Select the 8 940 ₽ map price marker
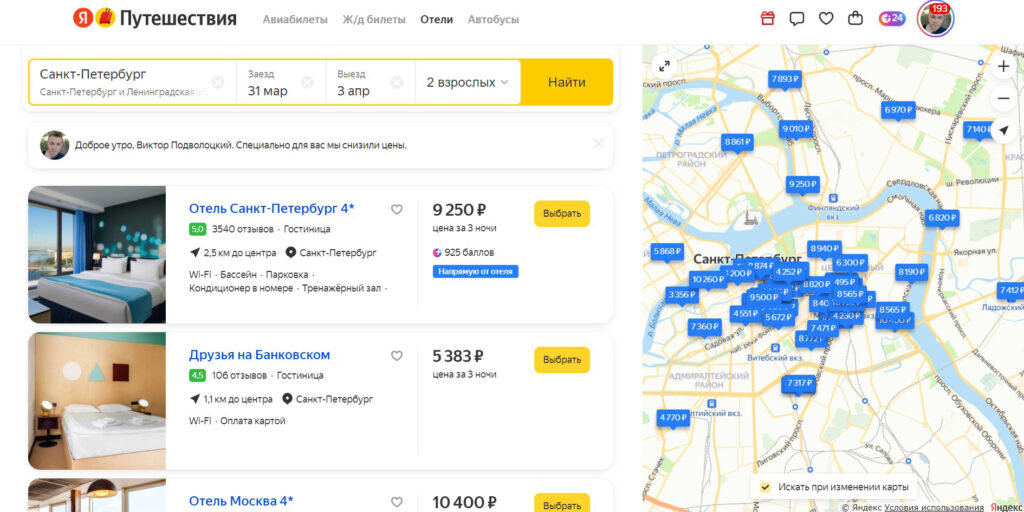The height and width of the screenshot is (512, 1024). (824, 249)
